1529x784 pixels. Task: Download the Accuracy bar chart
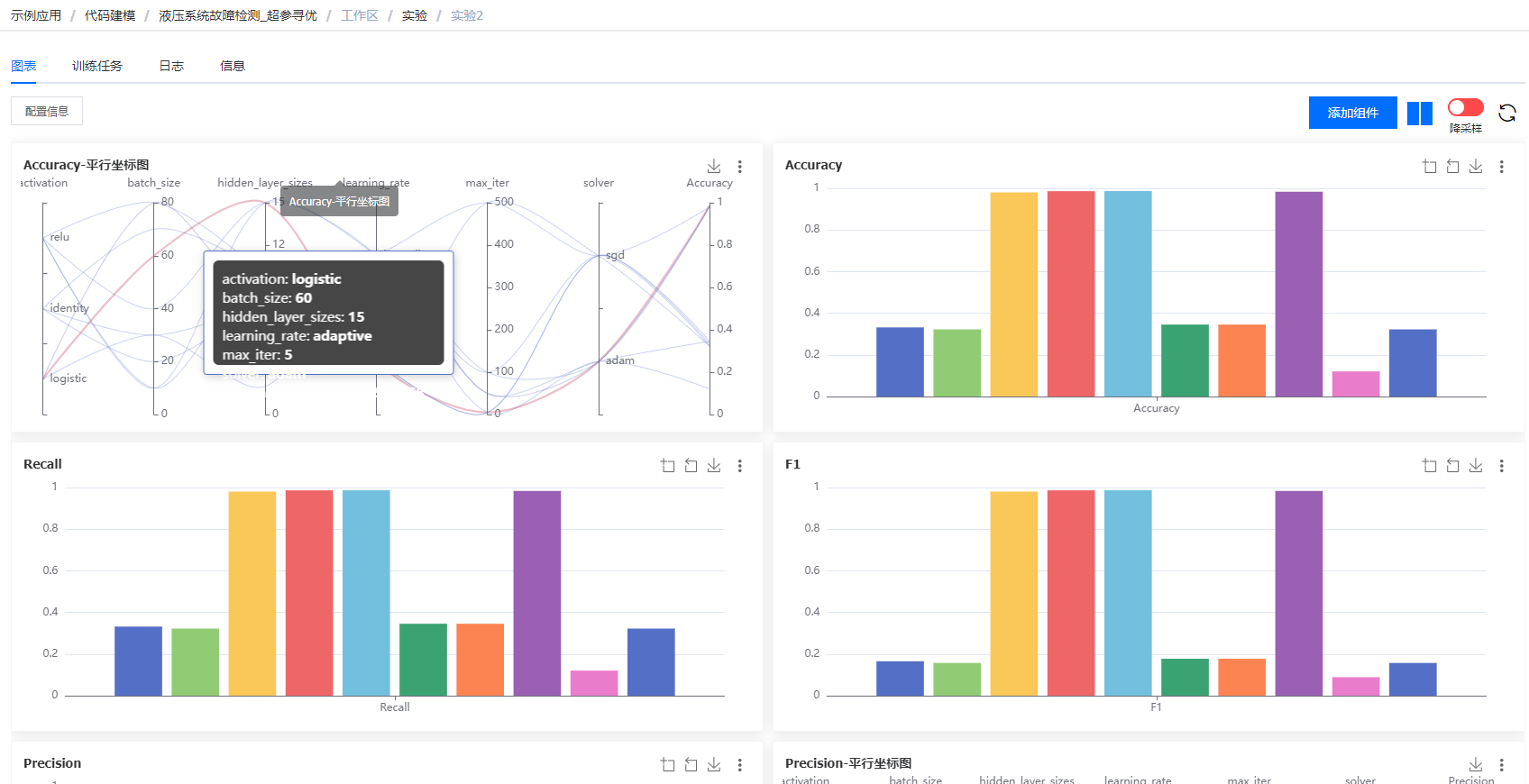(x=1476, y=166)
